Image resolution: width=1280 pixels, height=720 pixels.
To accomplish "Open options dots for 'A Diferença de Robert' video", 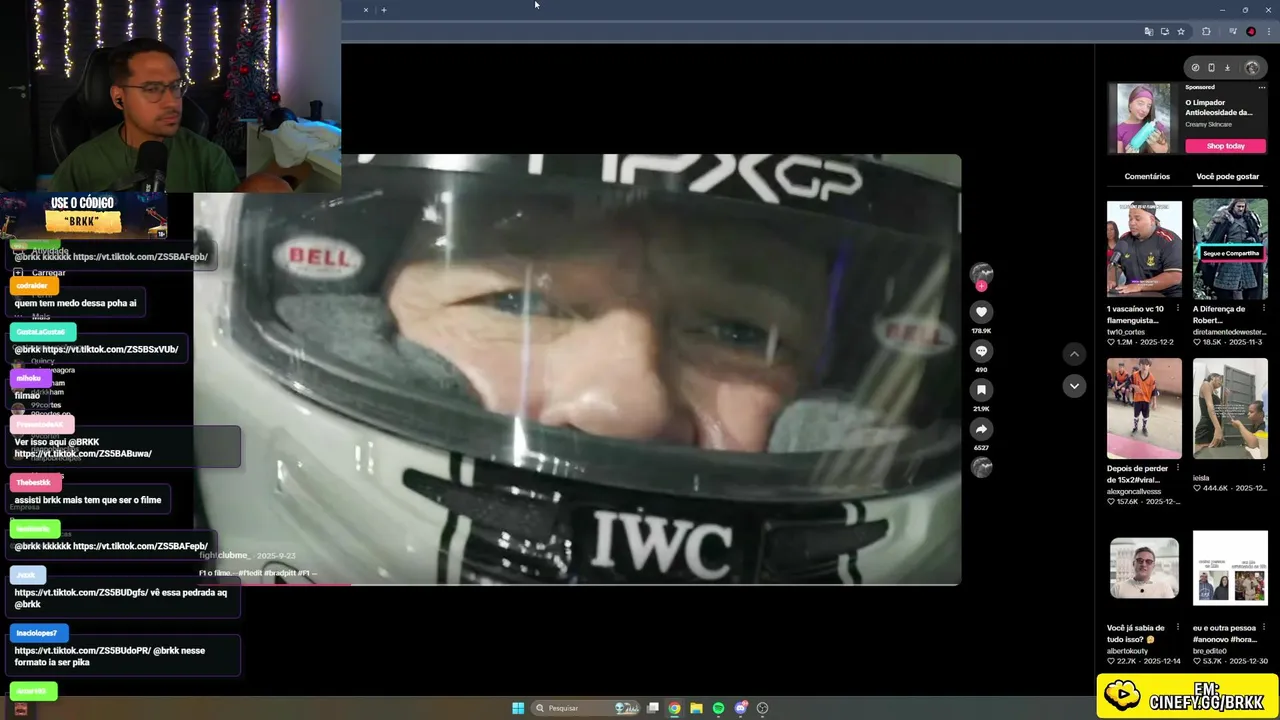I will [x=1263, y=309].
